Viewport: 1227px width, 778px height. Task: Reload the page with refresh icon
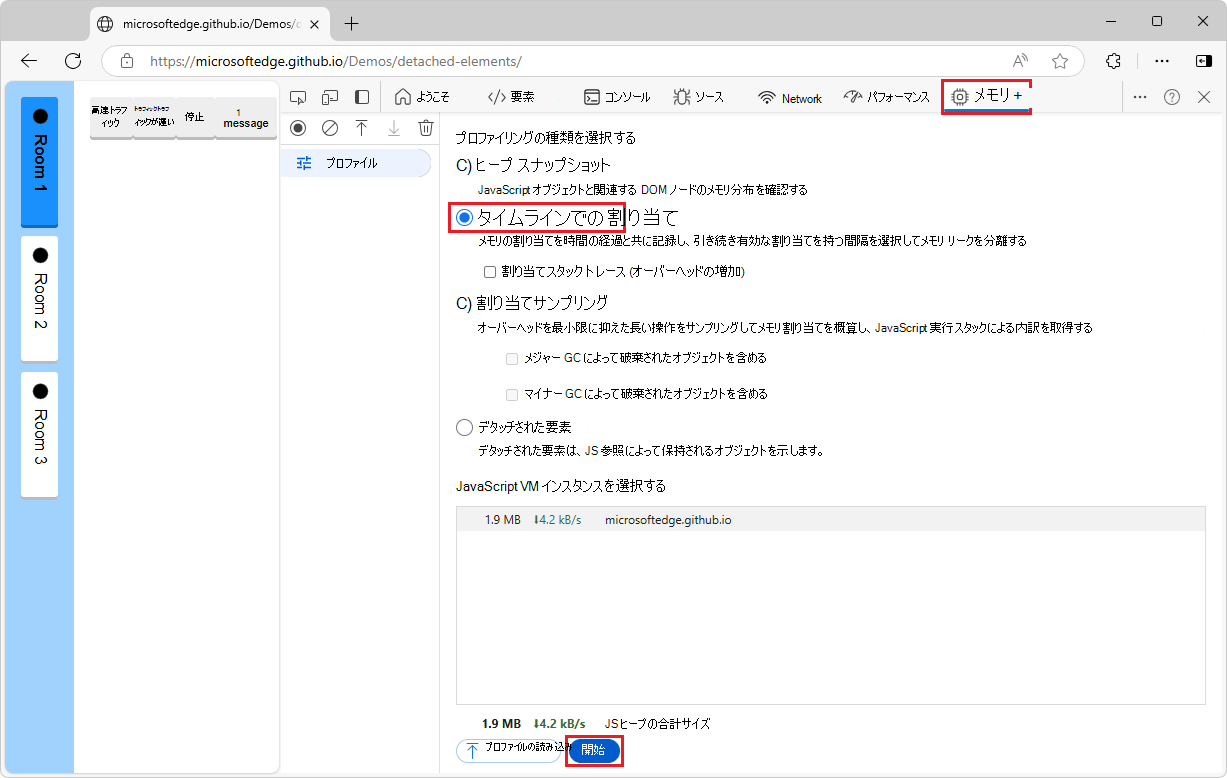point(73,61)
